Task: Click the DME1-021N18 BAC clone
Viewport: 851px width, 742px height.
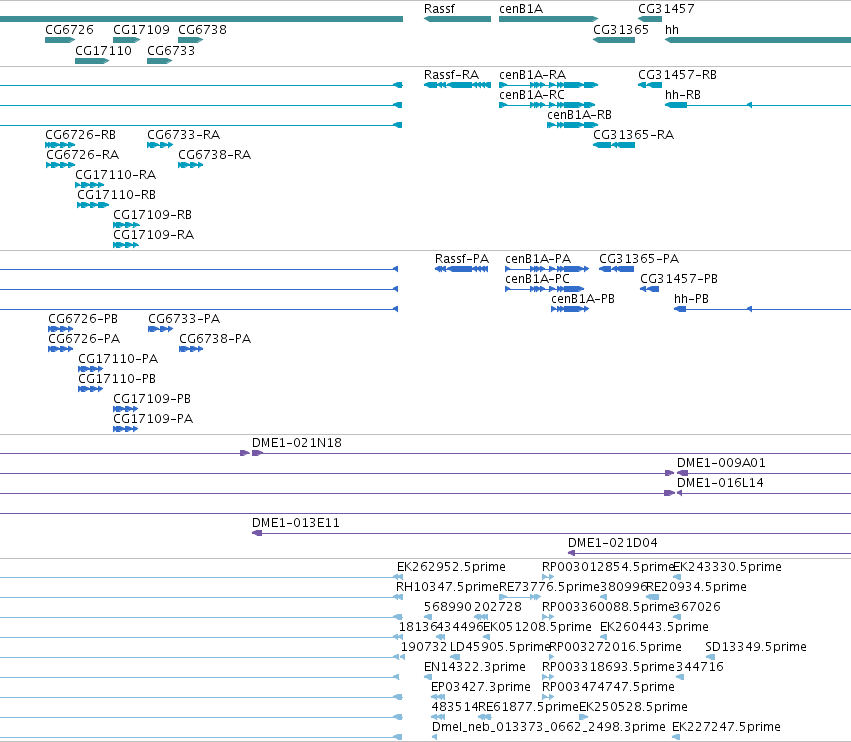Action: tap(551, 453)
